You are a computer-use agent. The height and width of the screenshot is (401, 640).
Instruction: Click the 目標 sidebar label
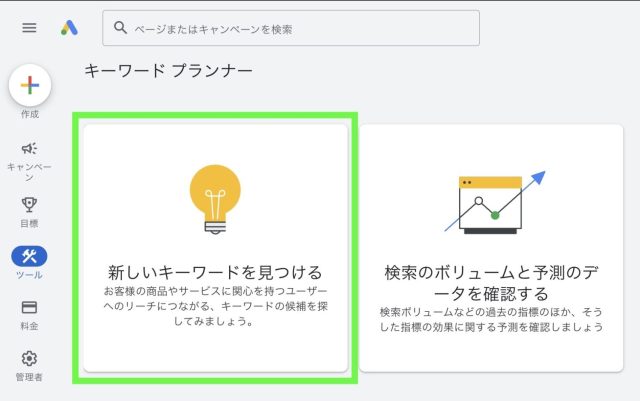click(x=29, y=223)
